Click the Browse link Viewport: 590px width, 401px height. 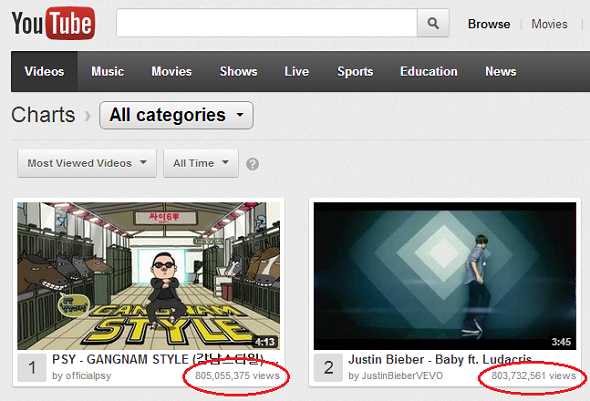point(489,24)
